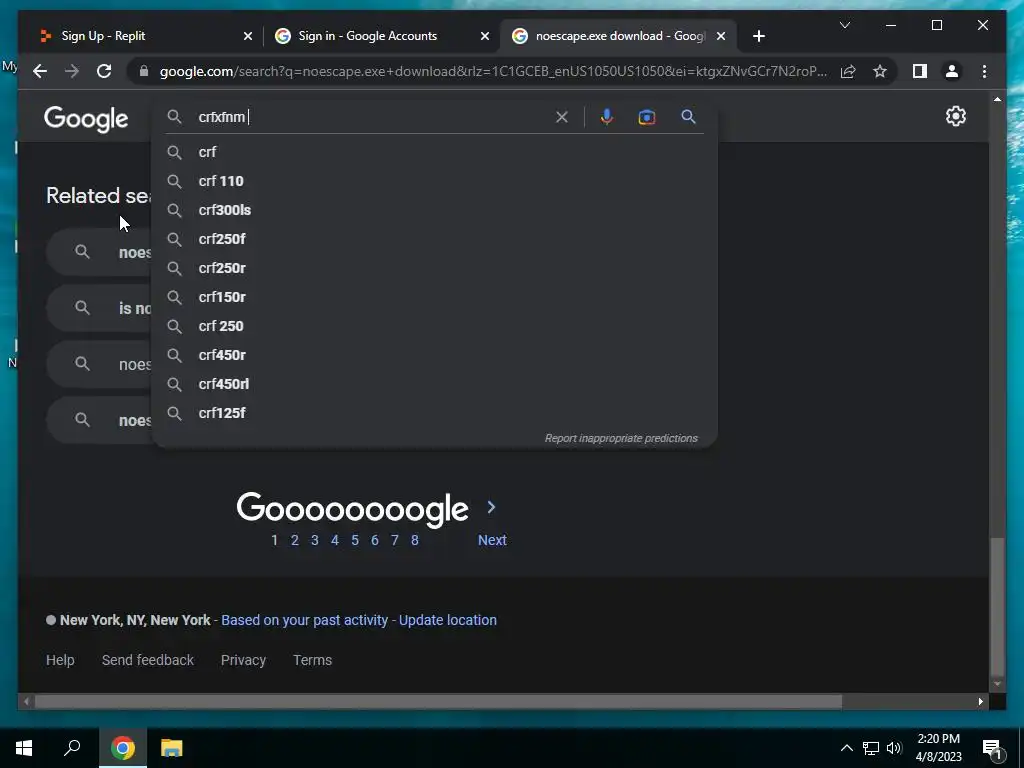1024x768 pixels.
Task: Open Google quick settings gear
Action: coord(955,116)
